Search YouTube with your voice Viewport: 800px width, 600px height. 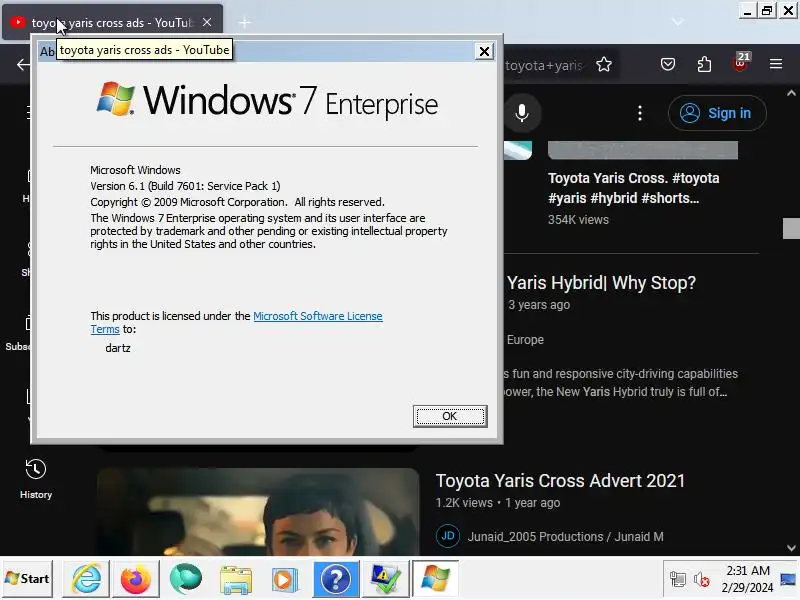pos(521,113)
